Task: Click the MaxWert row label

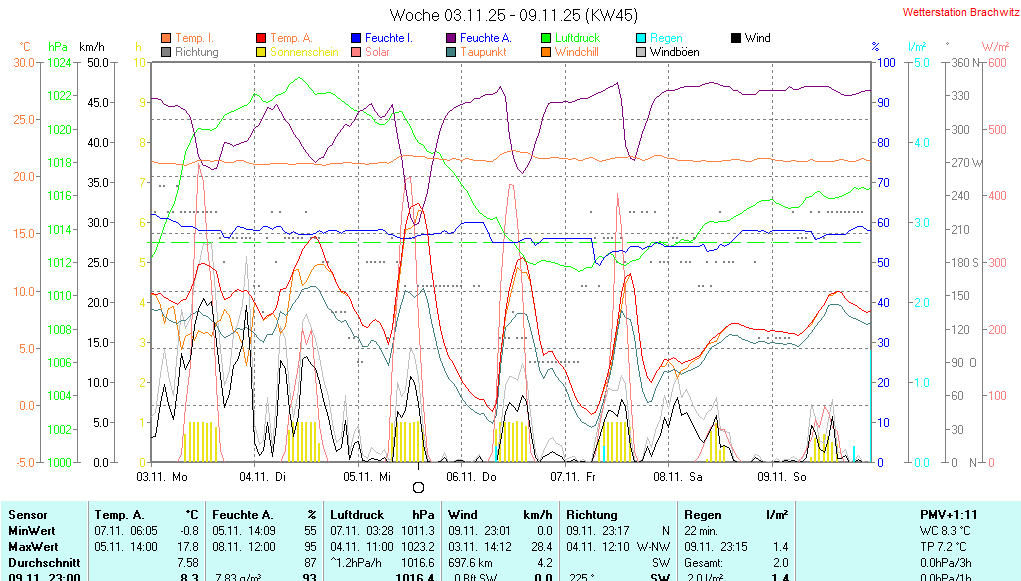Action: (x=33, y=547)
